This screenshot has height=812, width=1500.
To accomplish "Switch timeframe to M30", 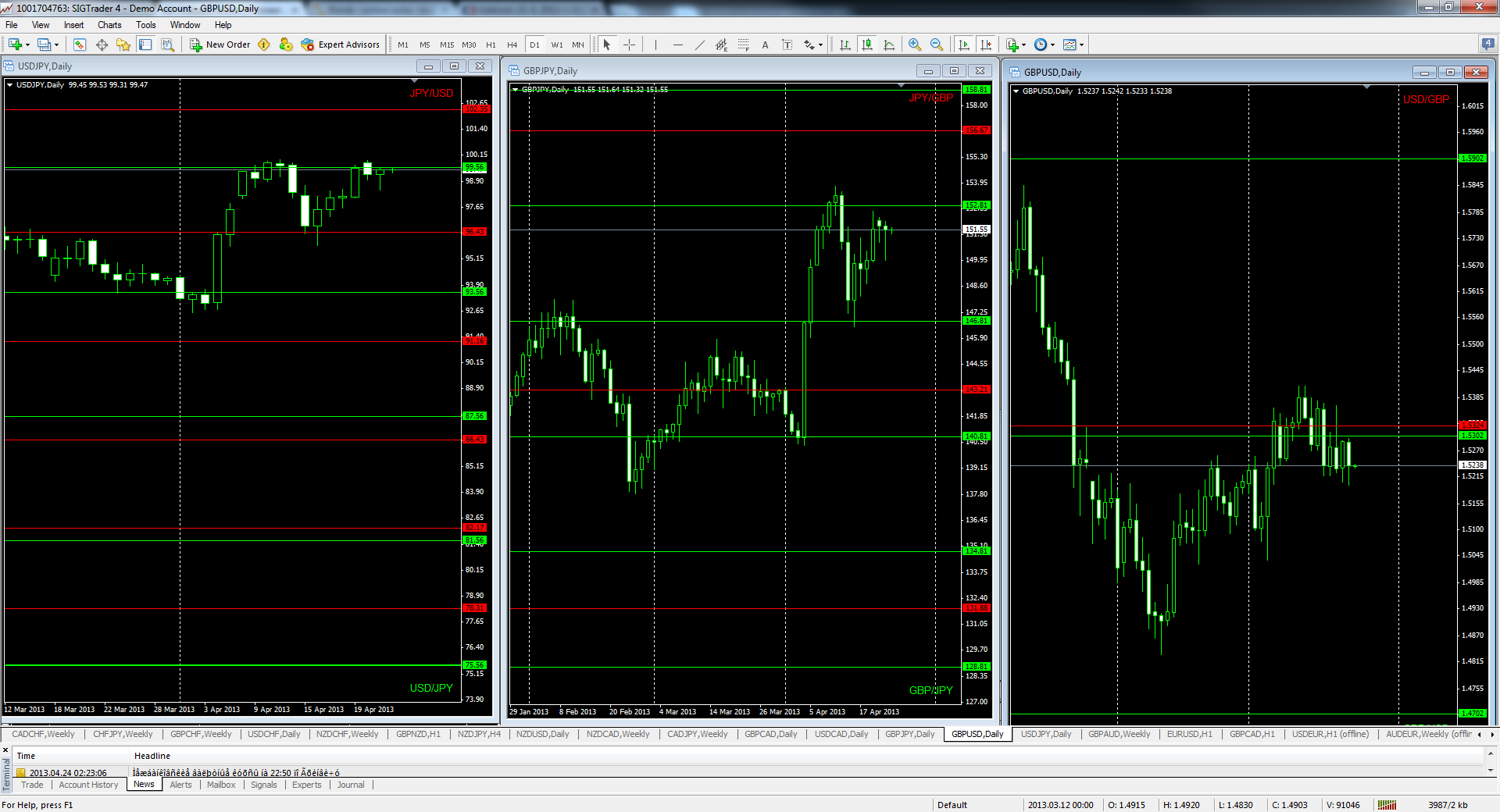I will point(469,45).
